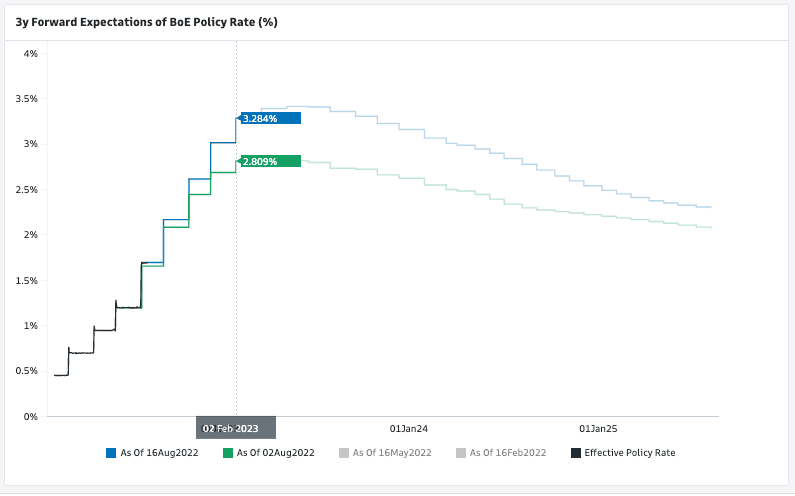Viewport: 795px width, 496px height.
Task: Click the grey As Of 16Feb2022 legend swatch
Action: [461, 453]
